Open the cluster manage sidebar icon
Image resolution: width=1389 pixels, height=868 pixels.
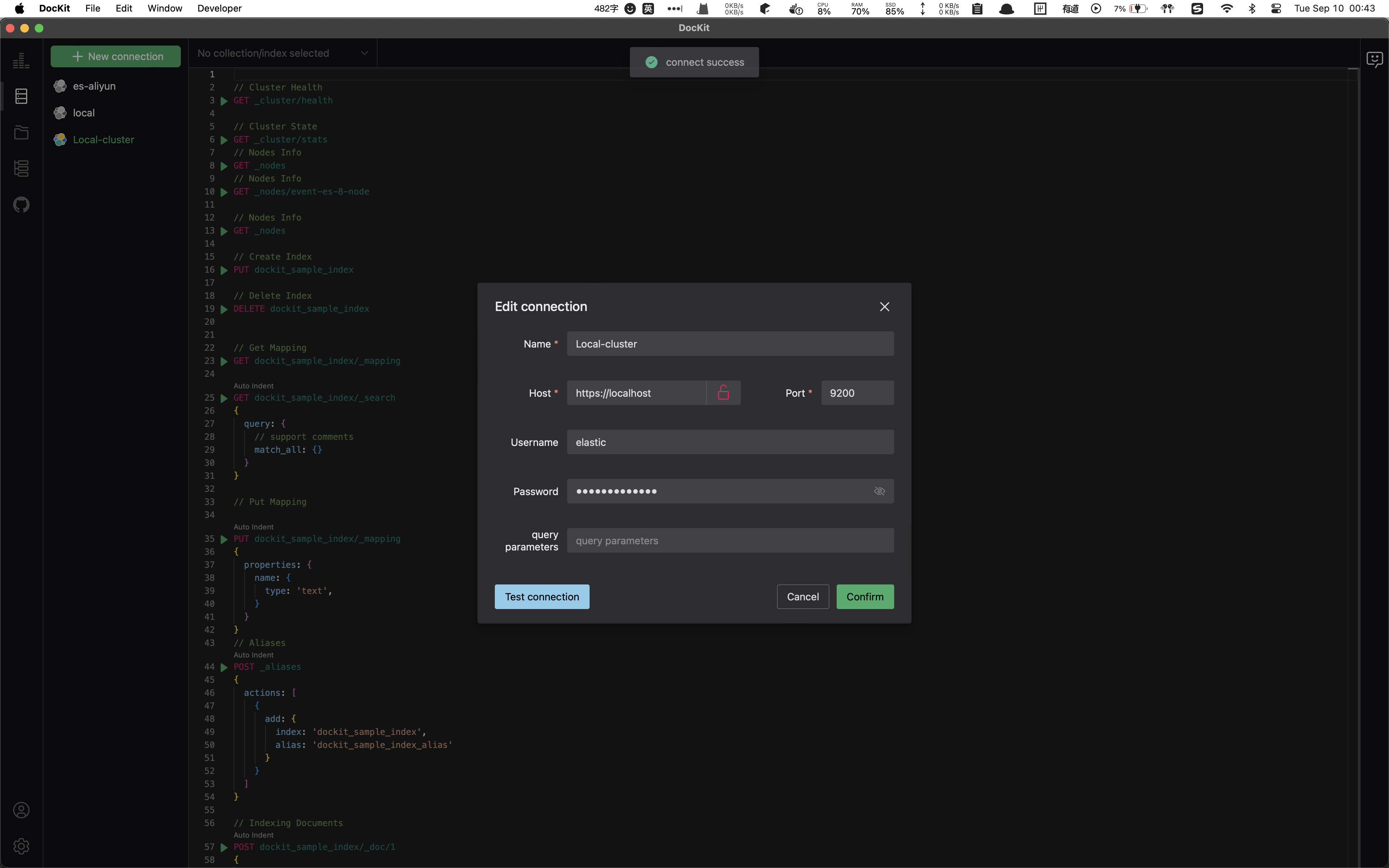click(x=21, y=168)
